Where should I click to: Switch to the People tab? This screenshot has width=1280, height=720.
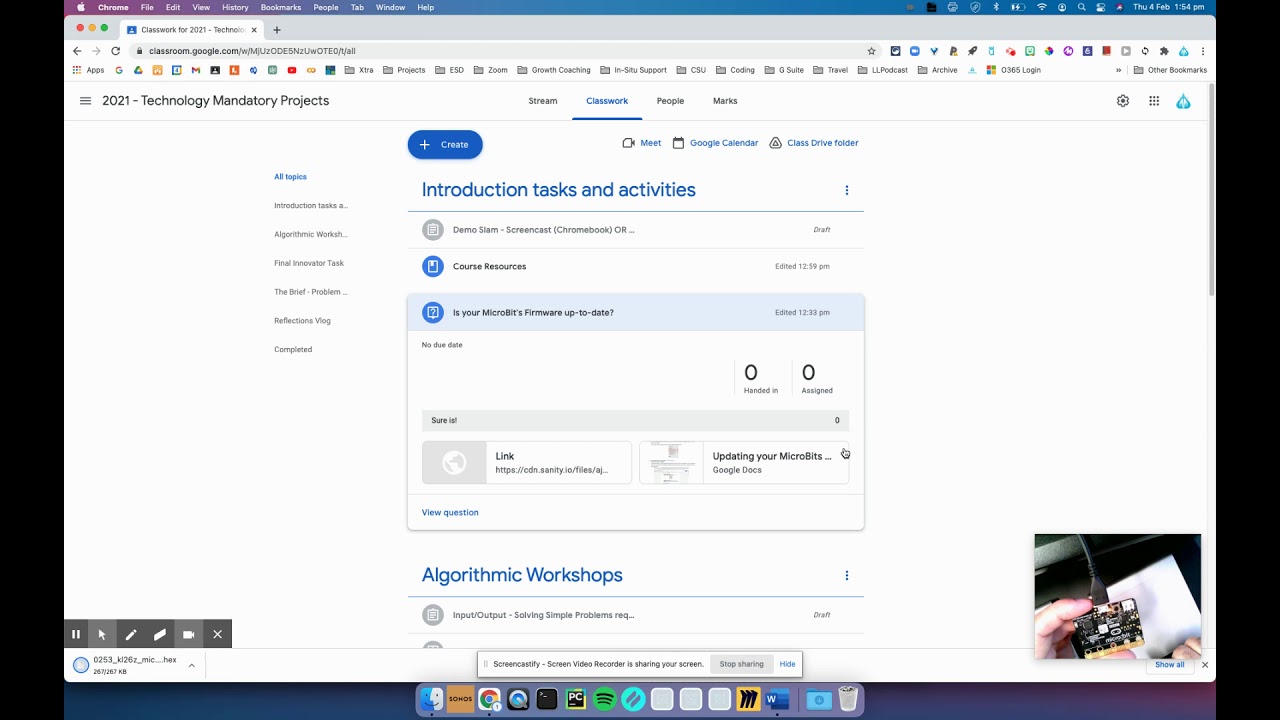point(670,101)
